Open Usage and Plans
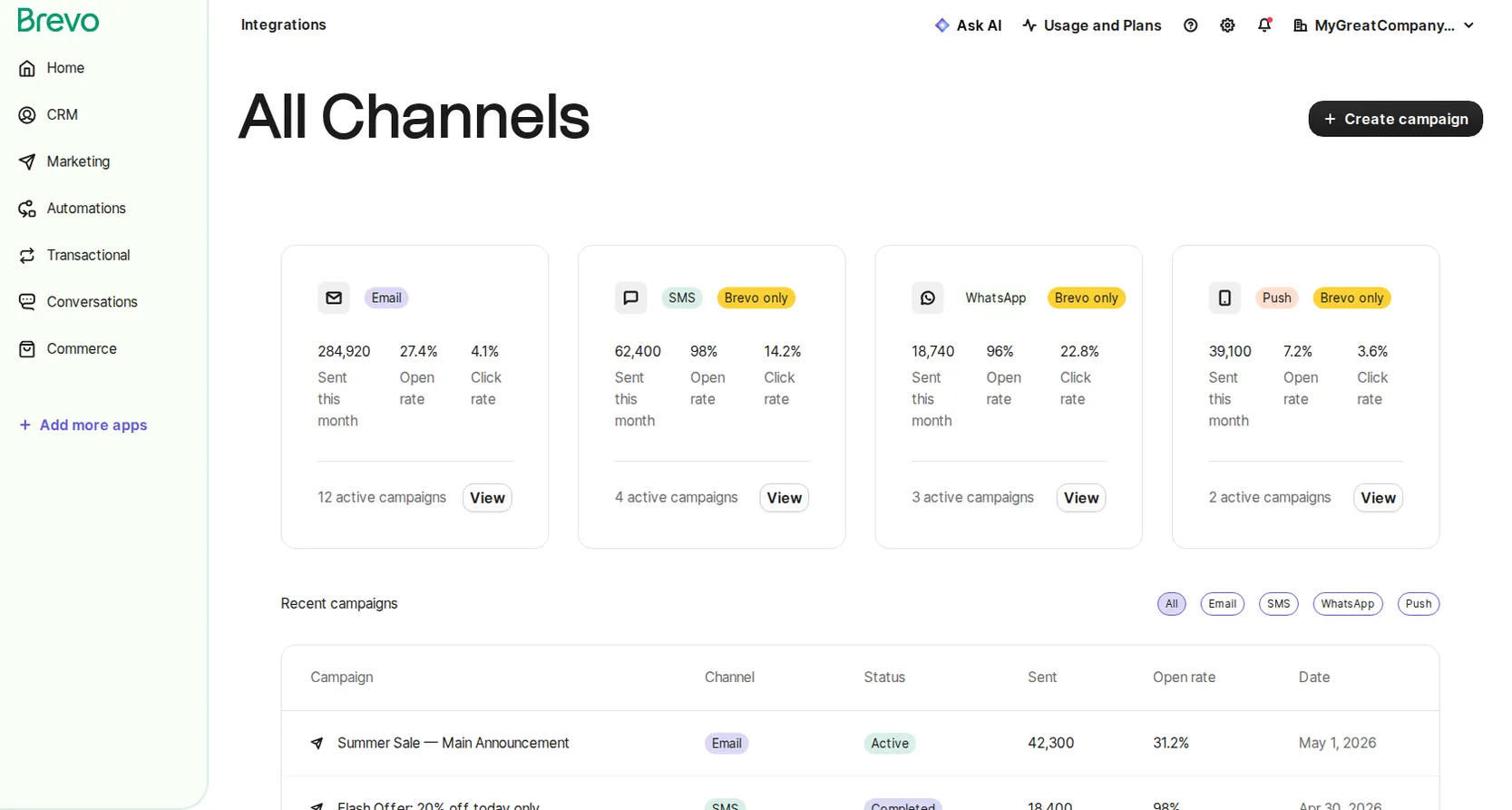The height and width of the screenshot is (810, 1512). [x=1091, y=25]
